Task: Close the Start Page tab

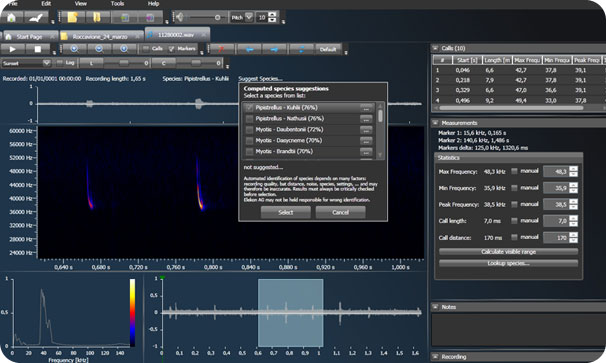Action: coord(52,37)
